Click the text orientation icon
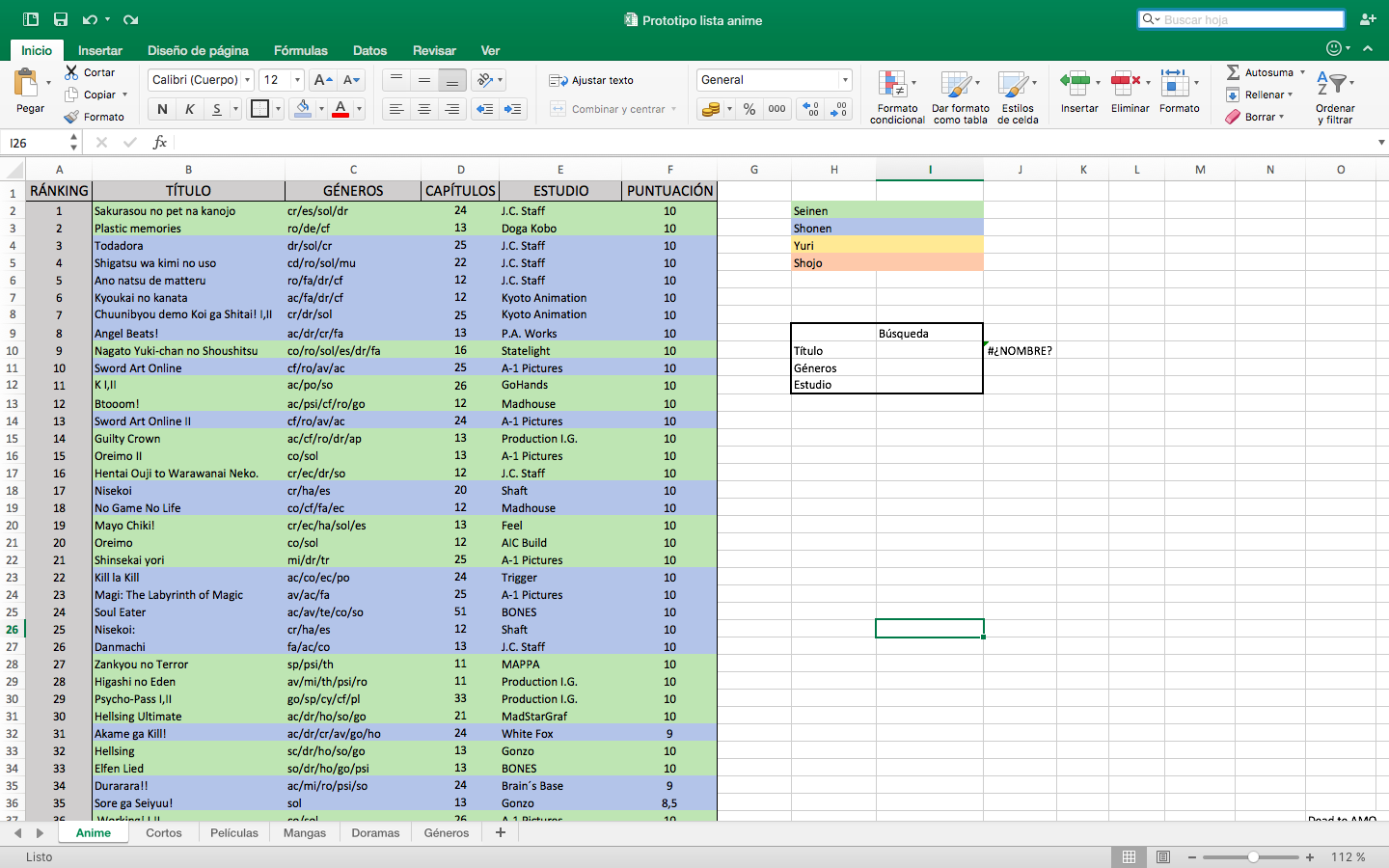The width and height of the screenshot is (1389, 868). pyautogui.click(x=485, y=80)
